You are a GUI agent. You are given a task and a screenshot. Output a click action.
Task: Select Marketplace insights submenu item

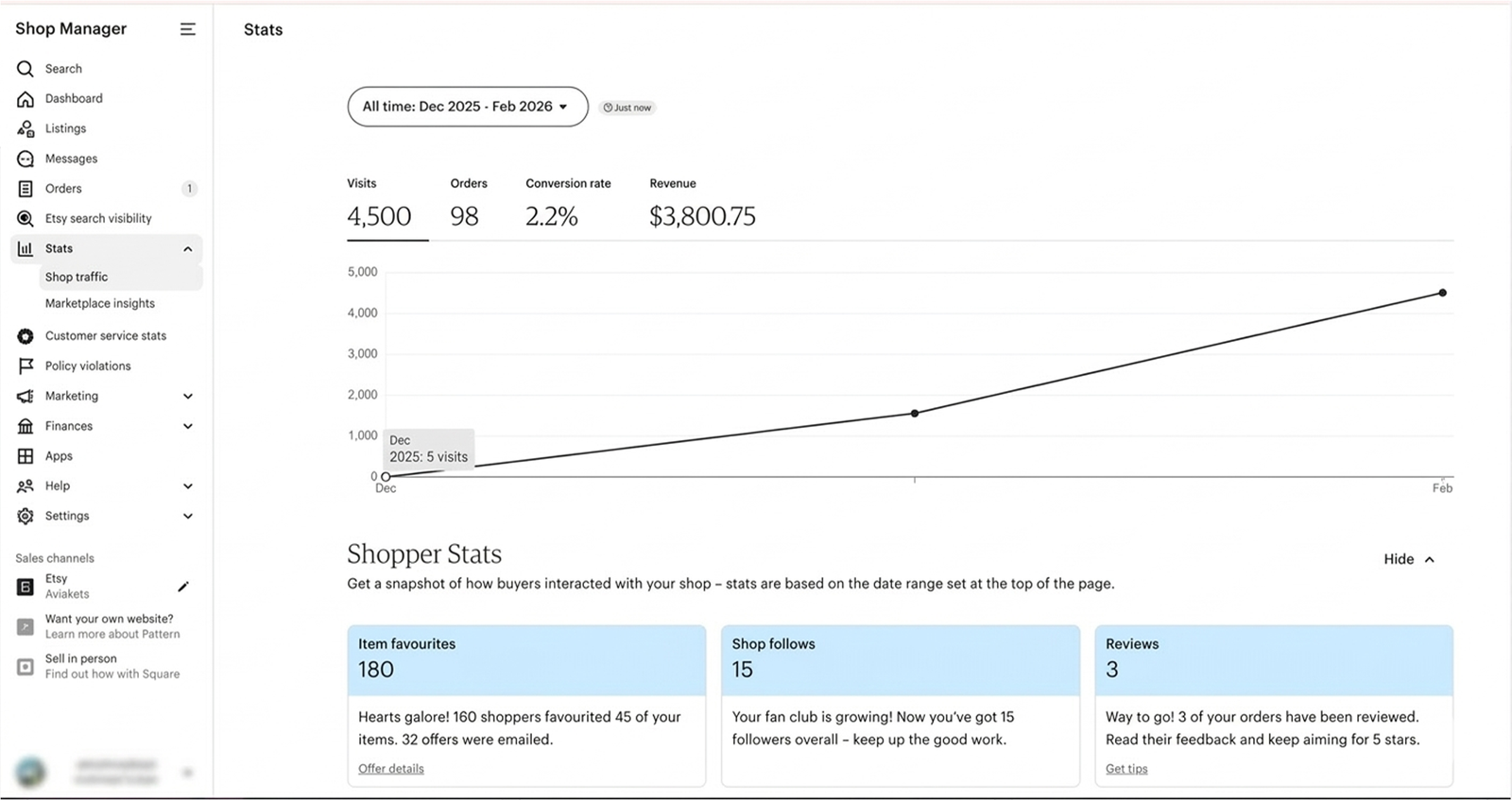coord(100,303)
